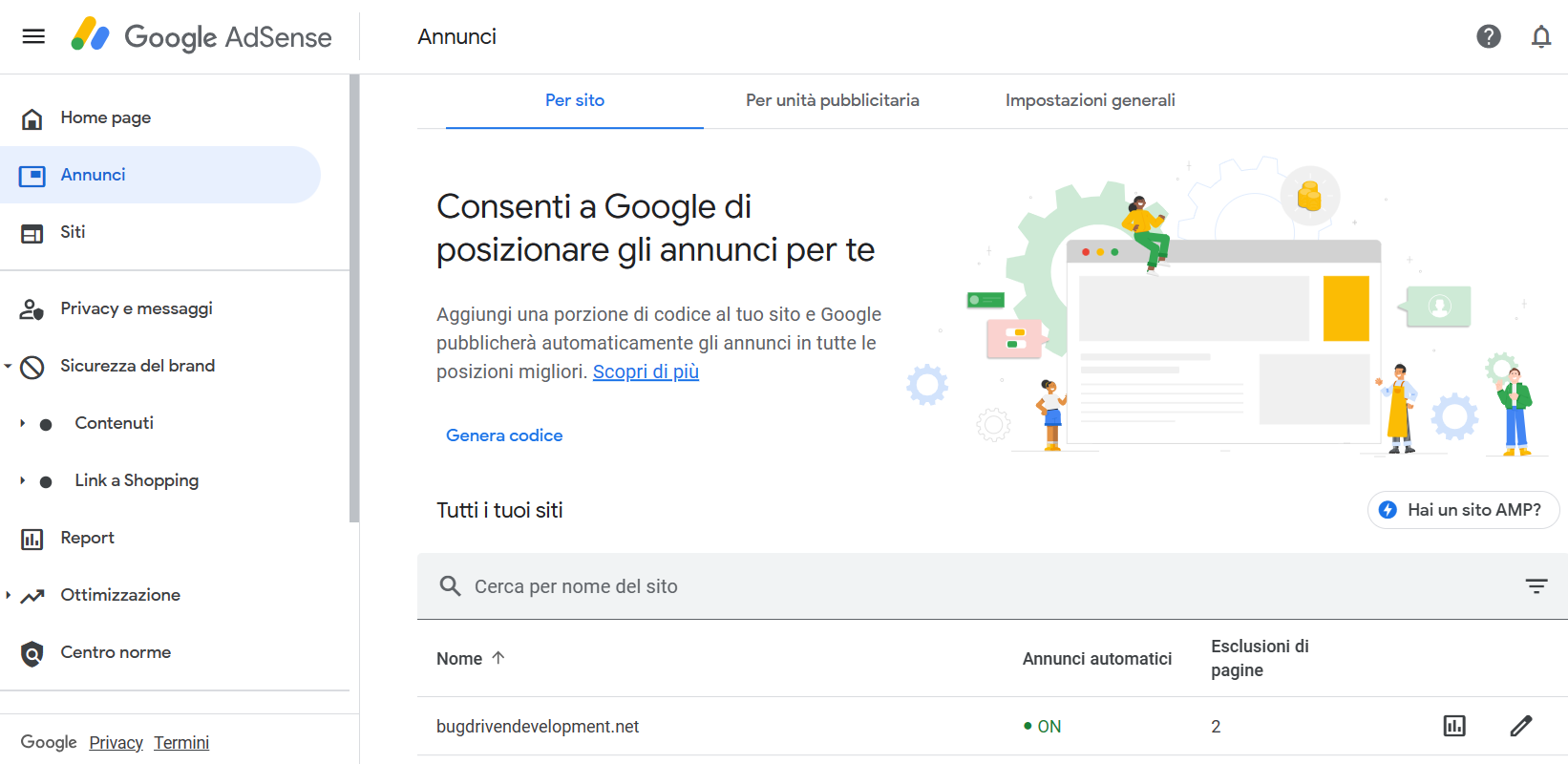Screen dimensions: 1568x764
Task: Click the Annunci automatici column header
Action: pos(1097,659)
